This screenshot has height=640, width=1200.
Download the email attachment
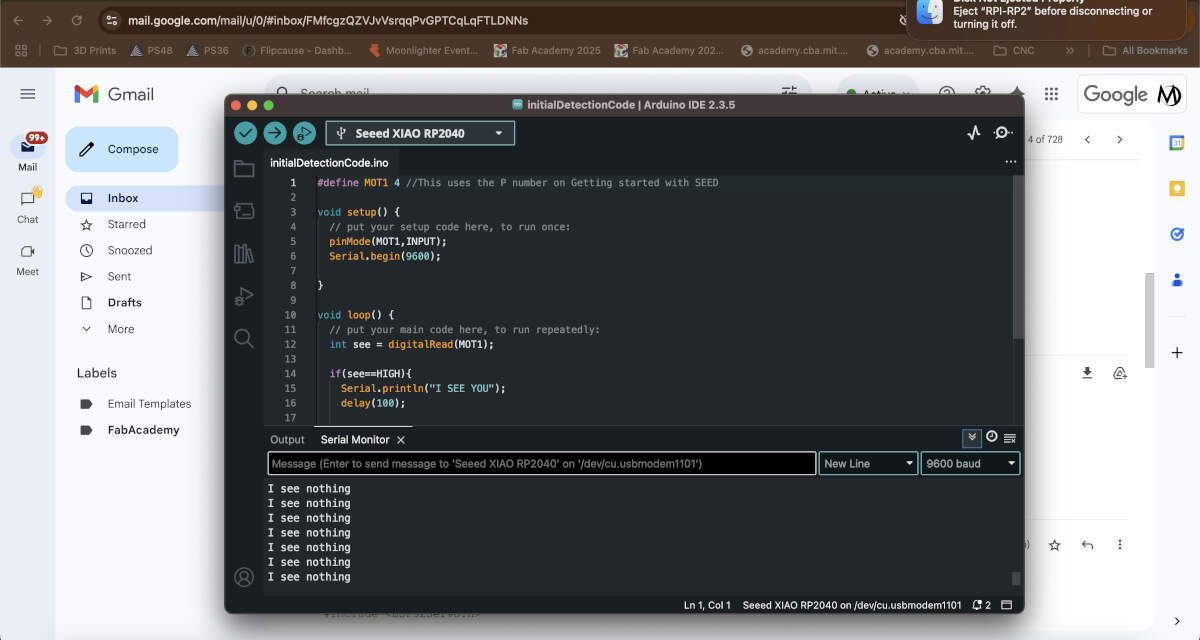1087,373
